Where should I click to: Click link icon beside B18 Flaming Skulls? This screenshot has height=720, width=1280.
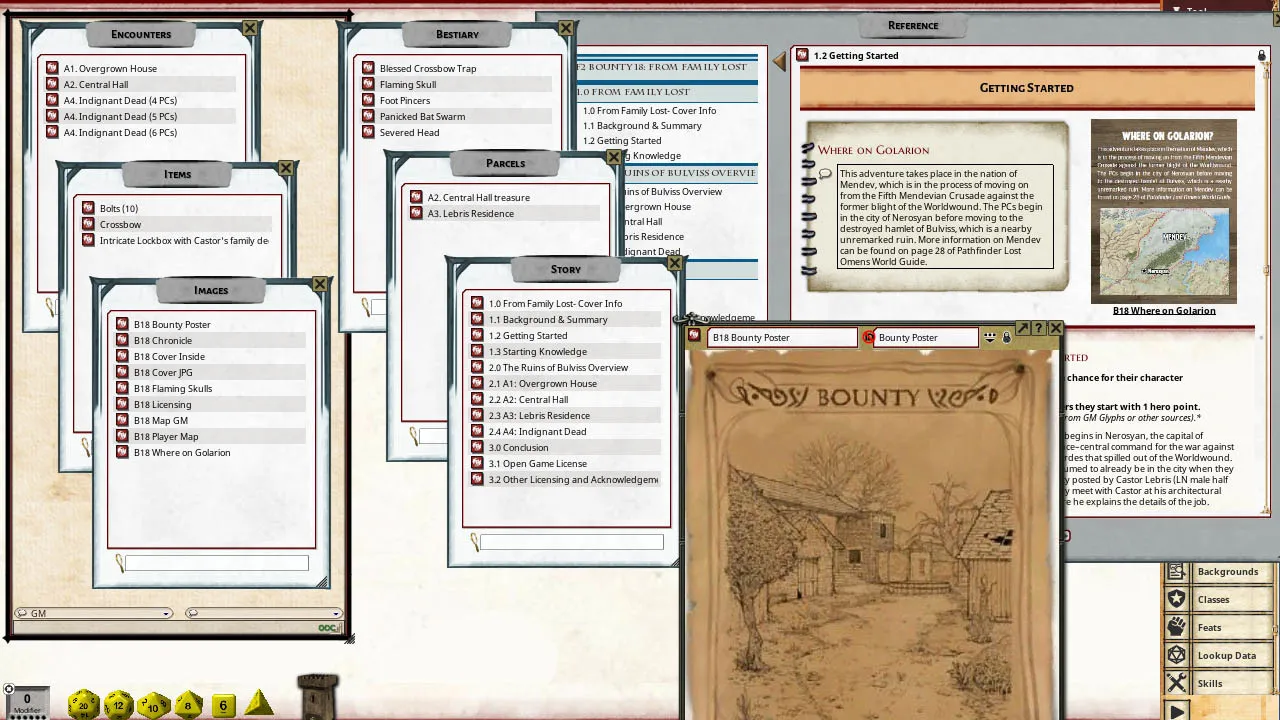(122, 389)
